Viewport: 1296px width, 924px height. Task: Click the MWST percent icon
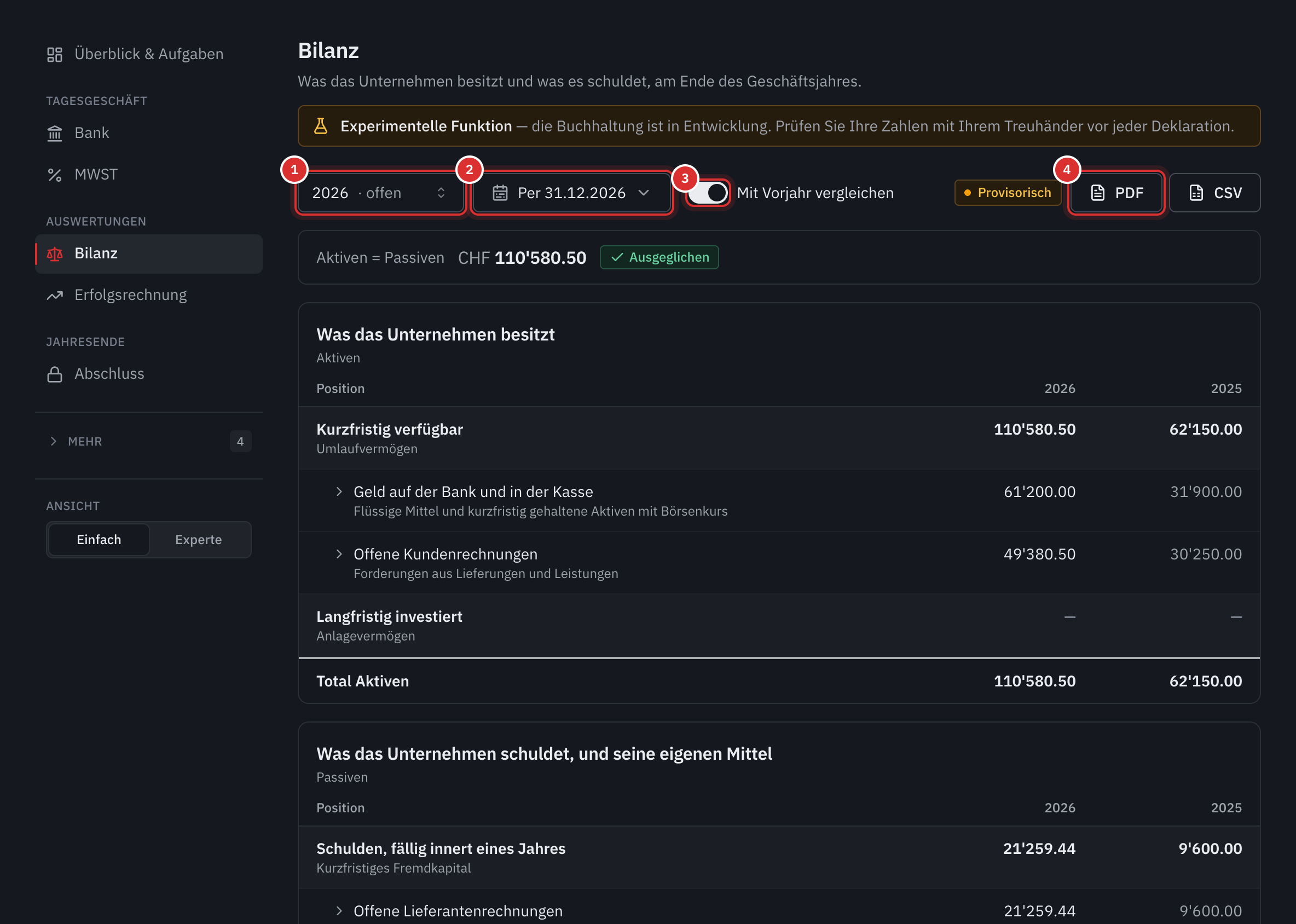pos(55,175)
